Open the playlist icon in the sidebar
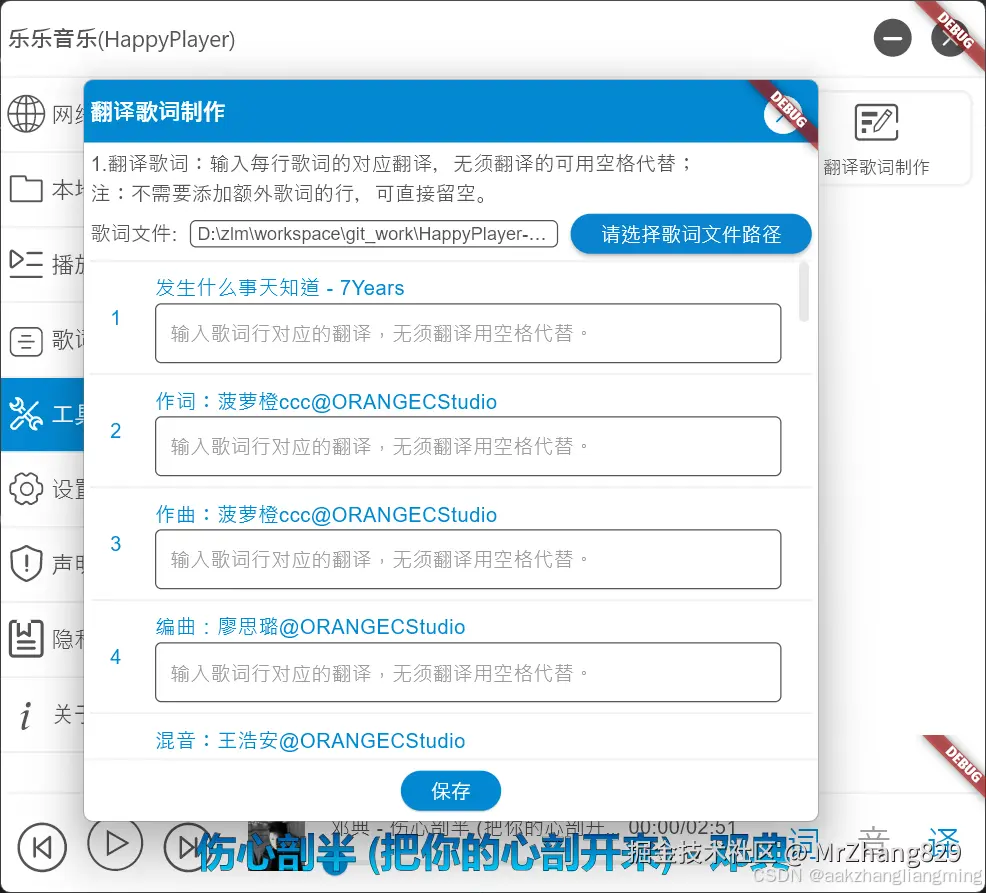 coord(26,264)
